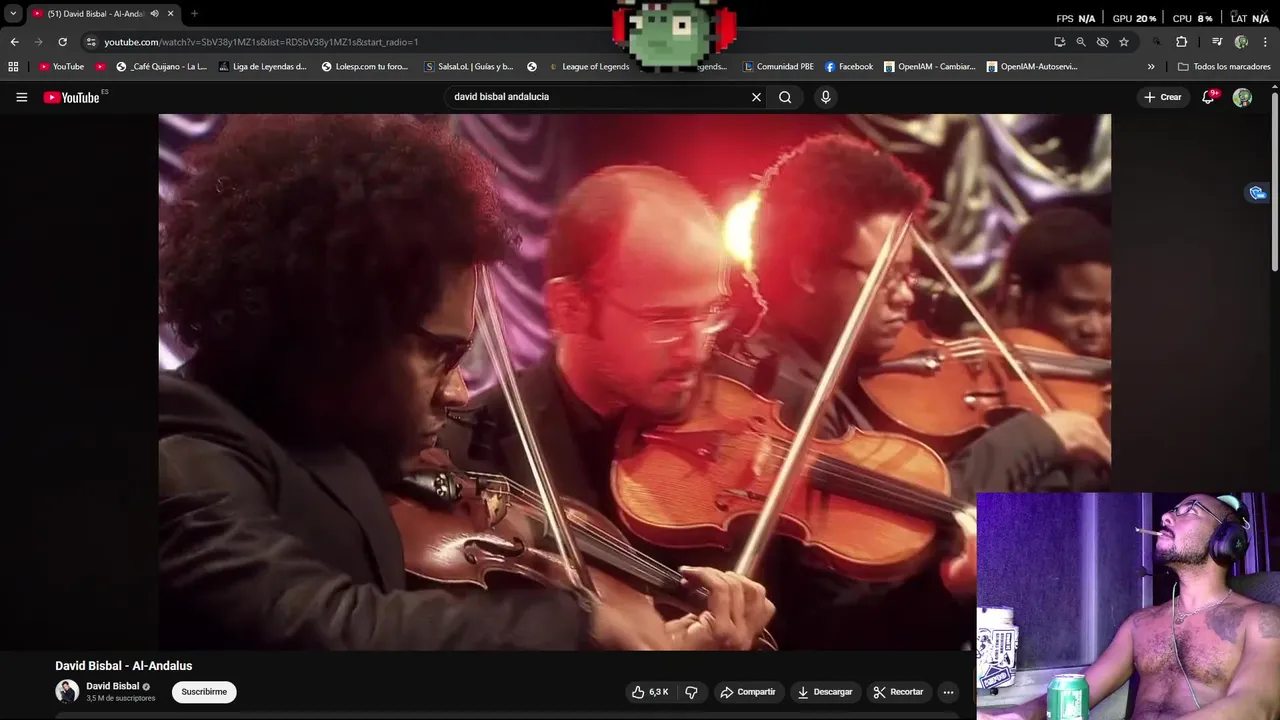Screen dimensions: 1280x720
Task: Open the OpenIAM-Autoservi bookmark
Action: [1032, 67]
